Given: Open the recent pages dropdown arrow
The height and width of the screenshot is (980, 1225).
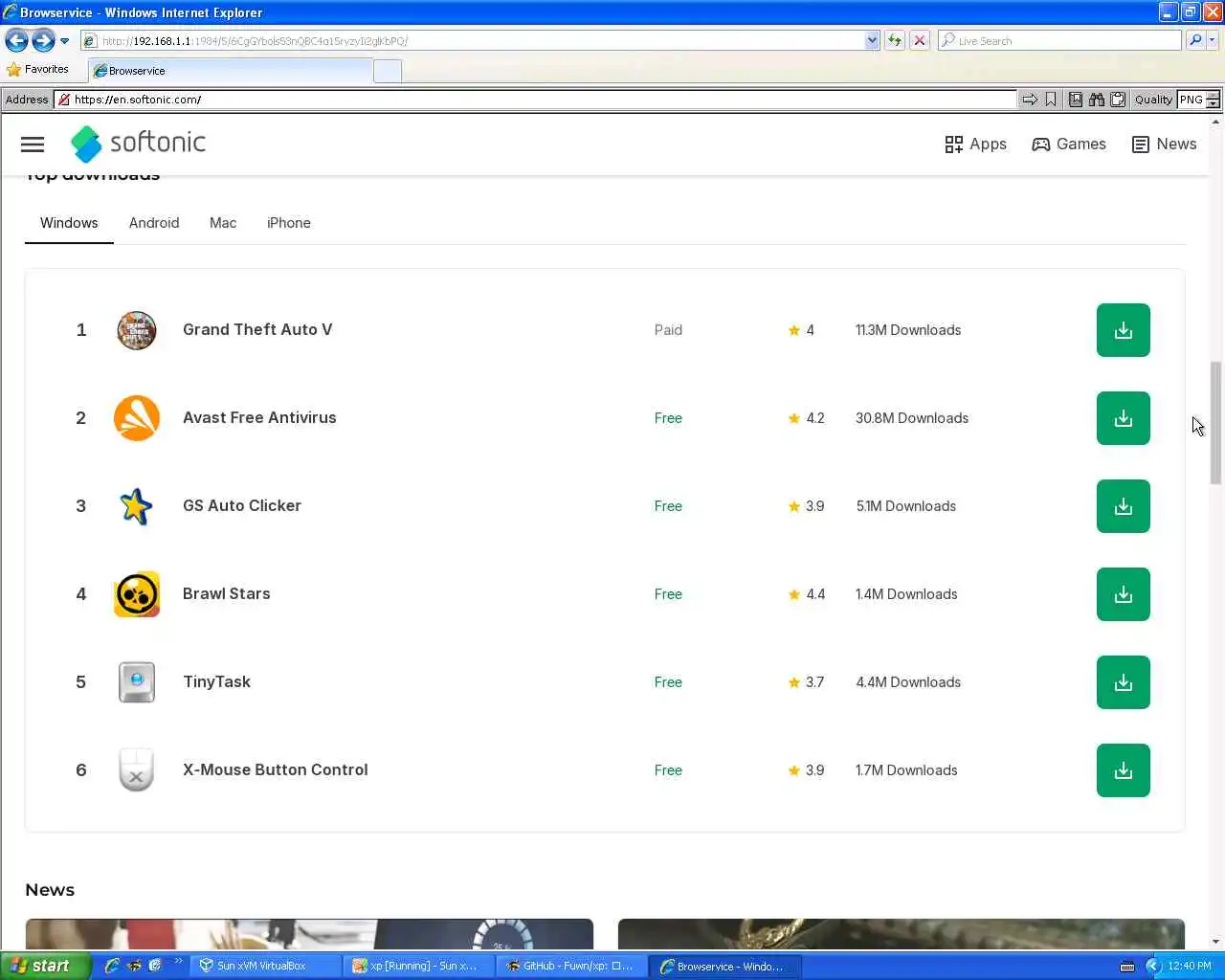Looking at the screenshot, I should [x=64, y=41].
